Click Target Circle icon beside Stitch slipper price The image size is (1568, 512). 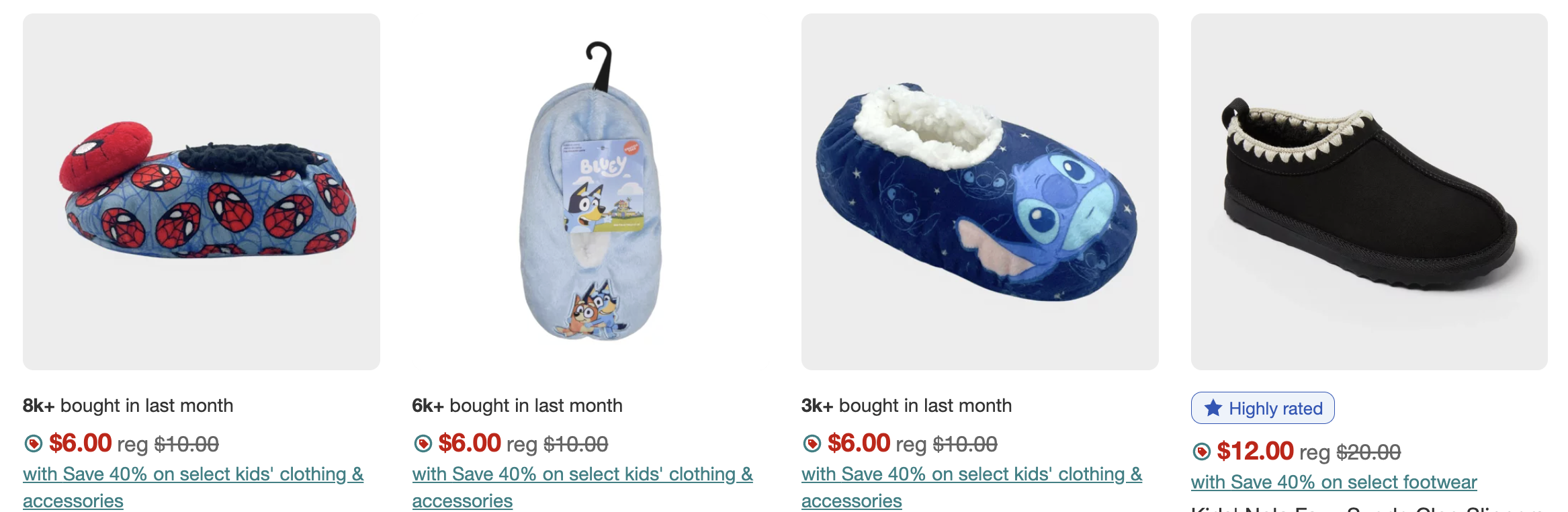812,443
